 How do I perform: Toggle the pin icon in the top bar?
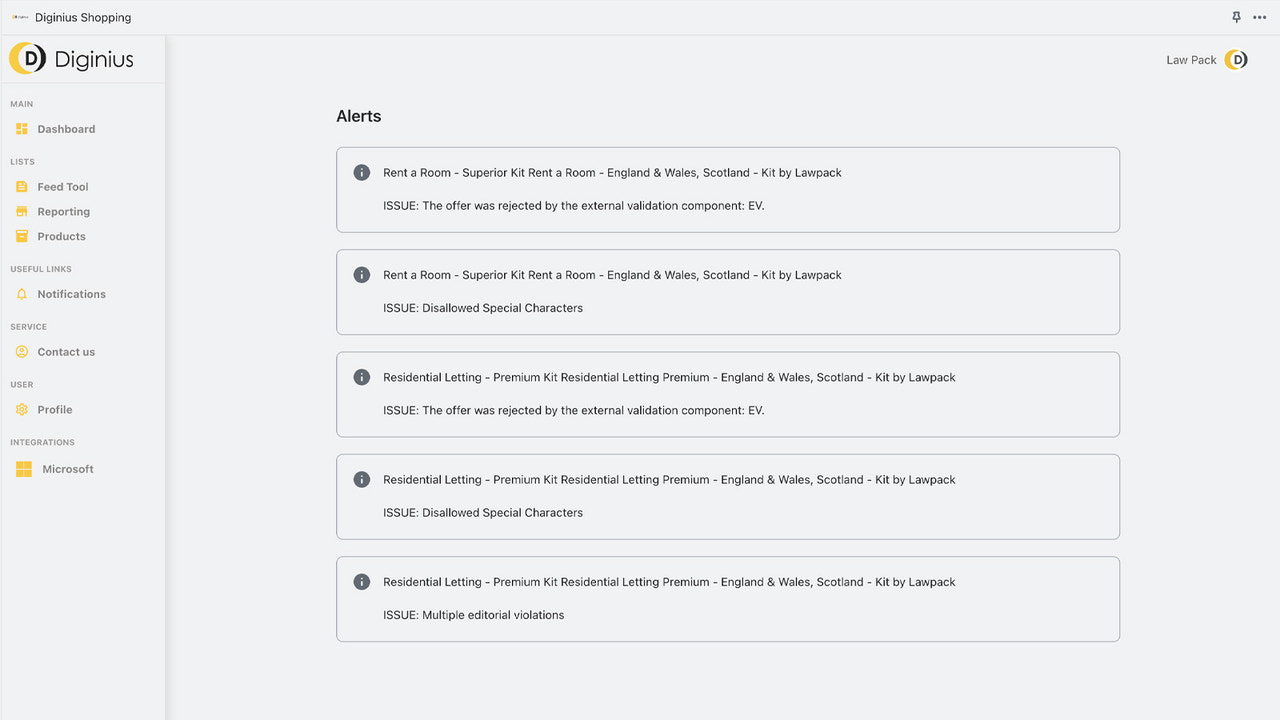(x=1236, y=17)
